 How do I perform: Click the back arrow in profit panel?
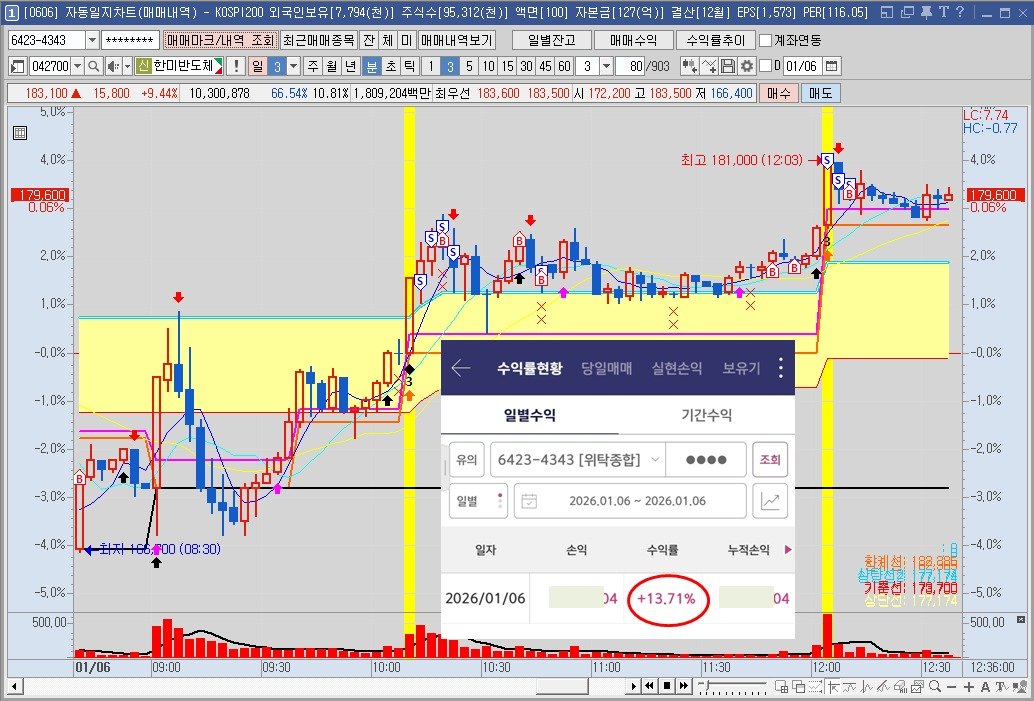pyautogui.click(x=461, y=368)
